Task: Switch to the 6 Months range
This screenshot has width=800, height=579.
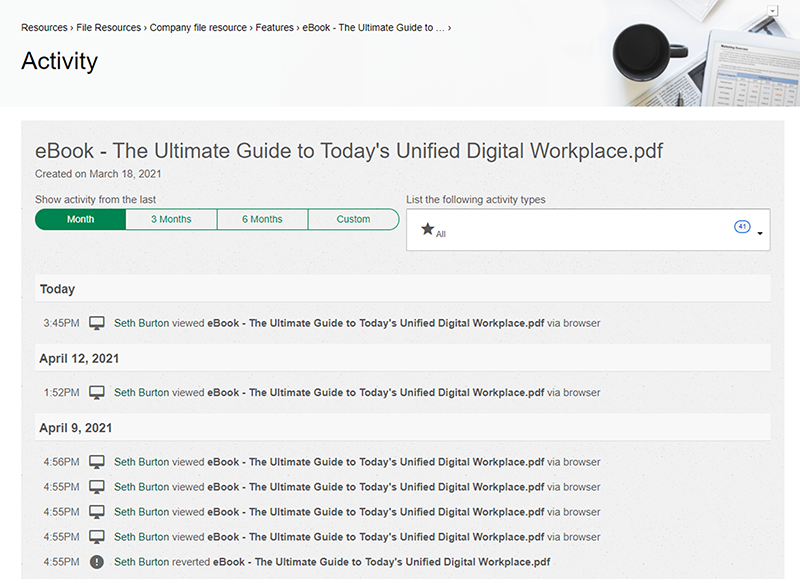Action: coord(262,219)
